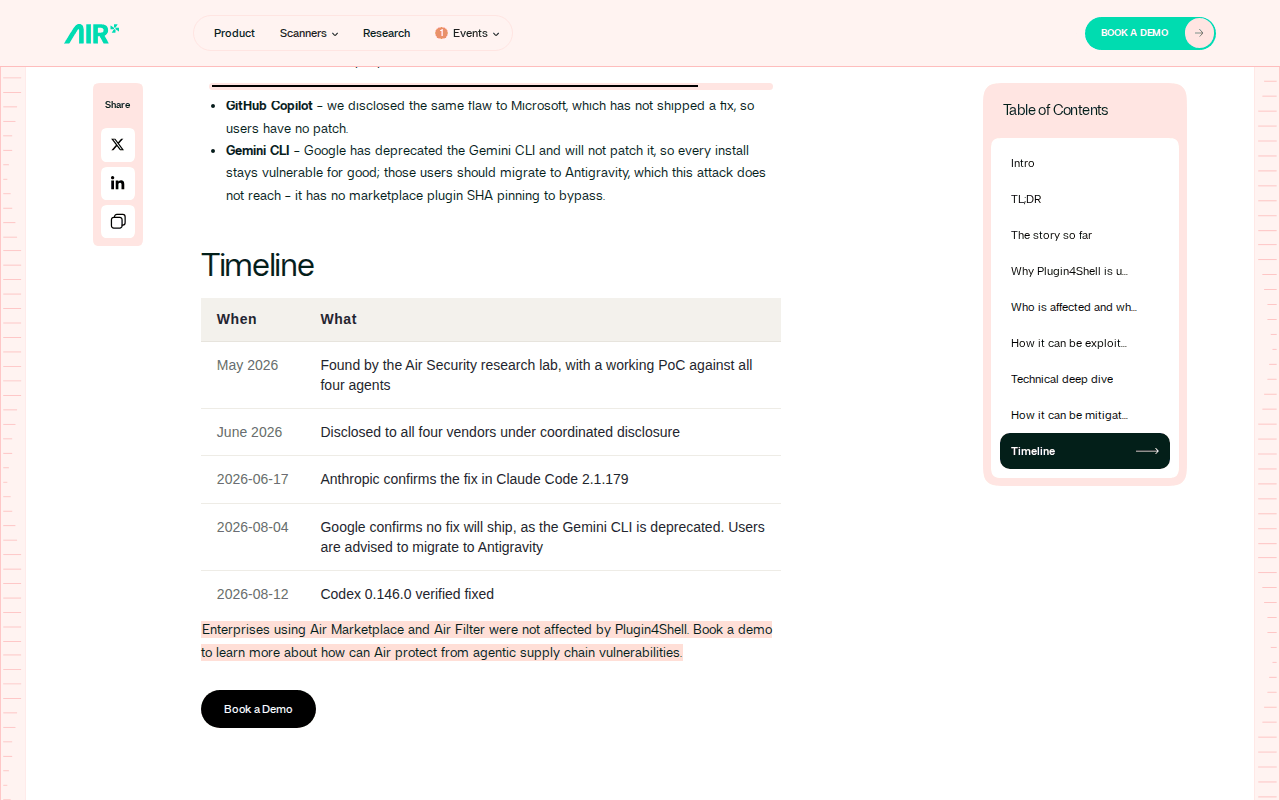Share article on LinkedIn
The width and height of the screenshot is (1280, 800).
pyautogui.click(x=118, y=183)
